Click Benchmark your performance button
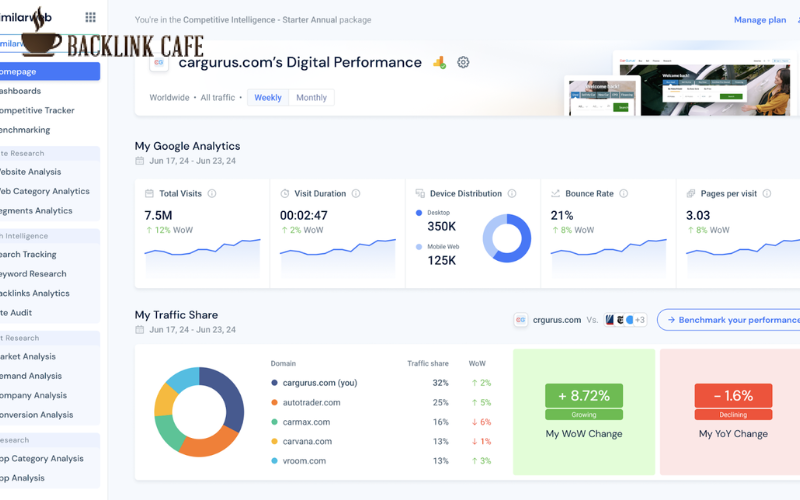The width and height of the screenshot is (800, 500). [730, 320]
